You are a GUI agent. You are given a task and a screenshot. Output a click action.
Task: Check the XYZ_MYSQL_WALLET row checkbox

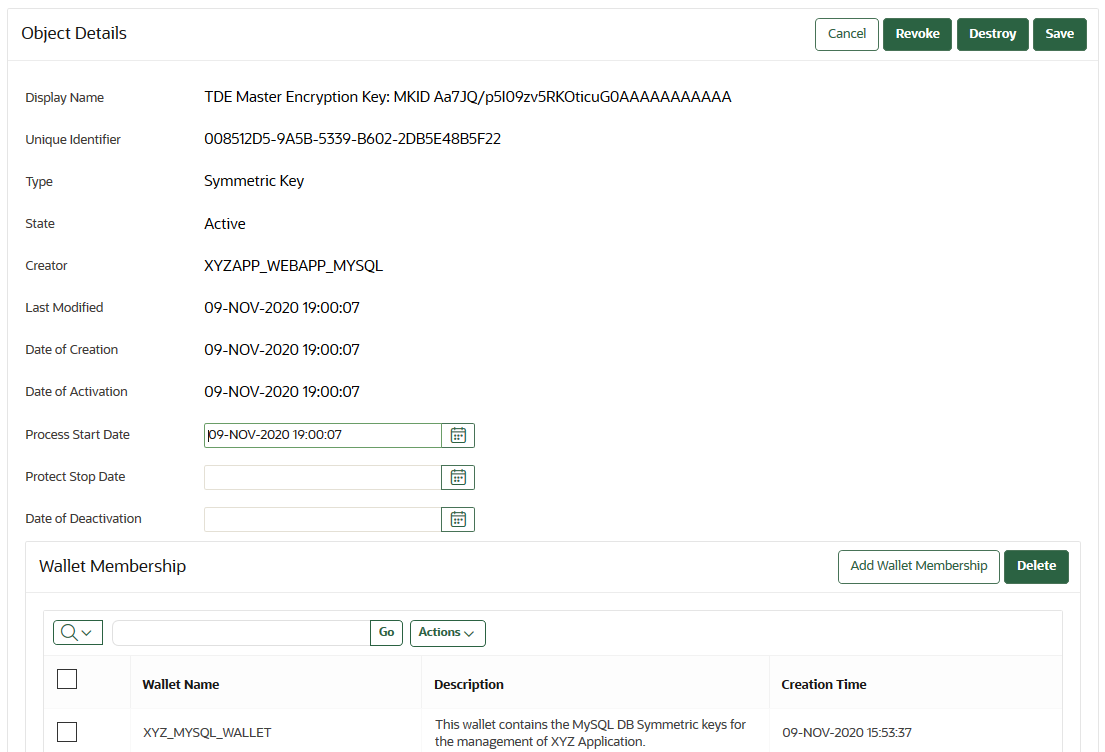point(67,732)
